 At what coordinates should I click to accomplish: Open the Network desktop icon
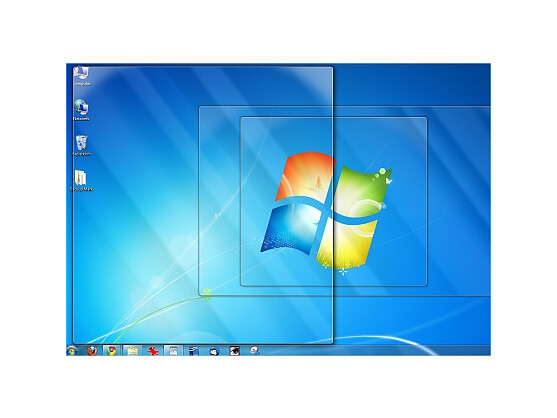[81, 109]
